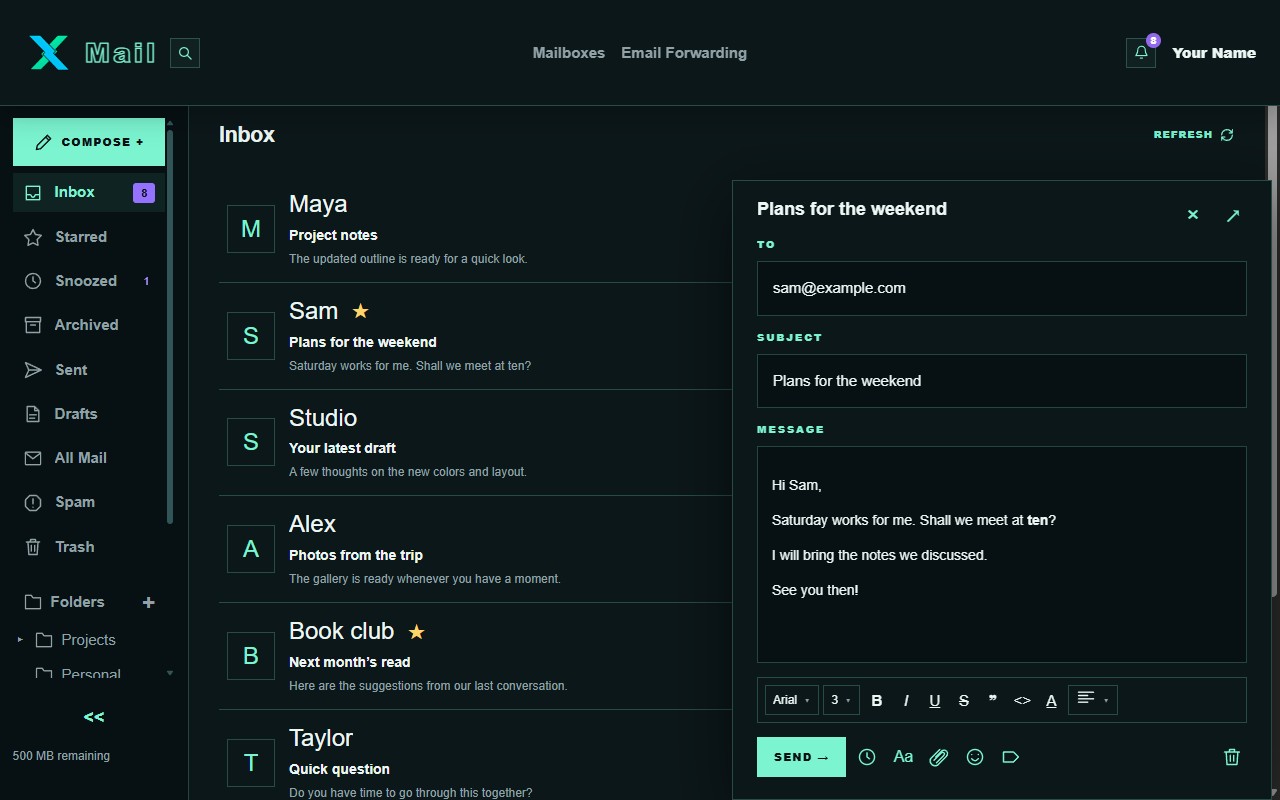1280x800 pixels.
Task: Click in the To address field
Action: [x=1002, y=288]
